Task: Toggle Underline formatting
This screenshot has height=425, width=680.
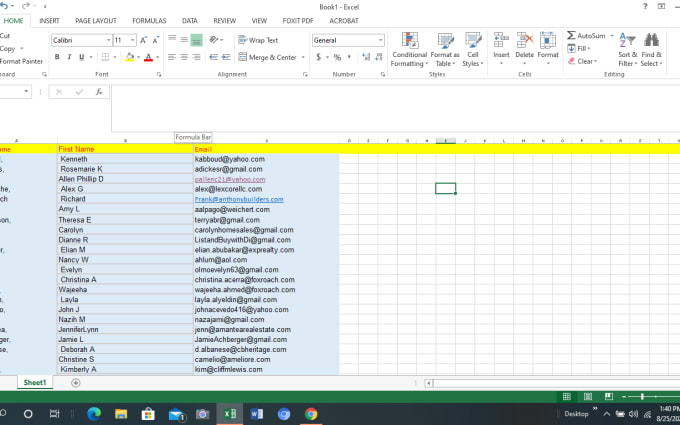Action: click(81, 57)
